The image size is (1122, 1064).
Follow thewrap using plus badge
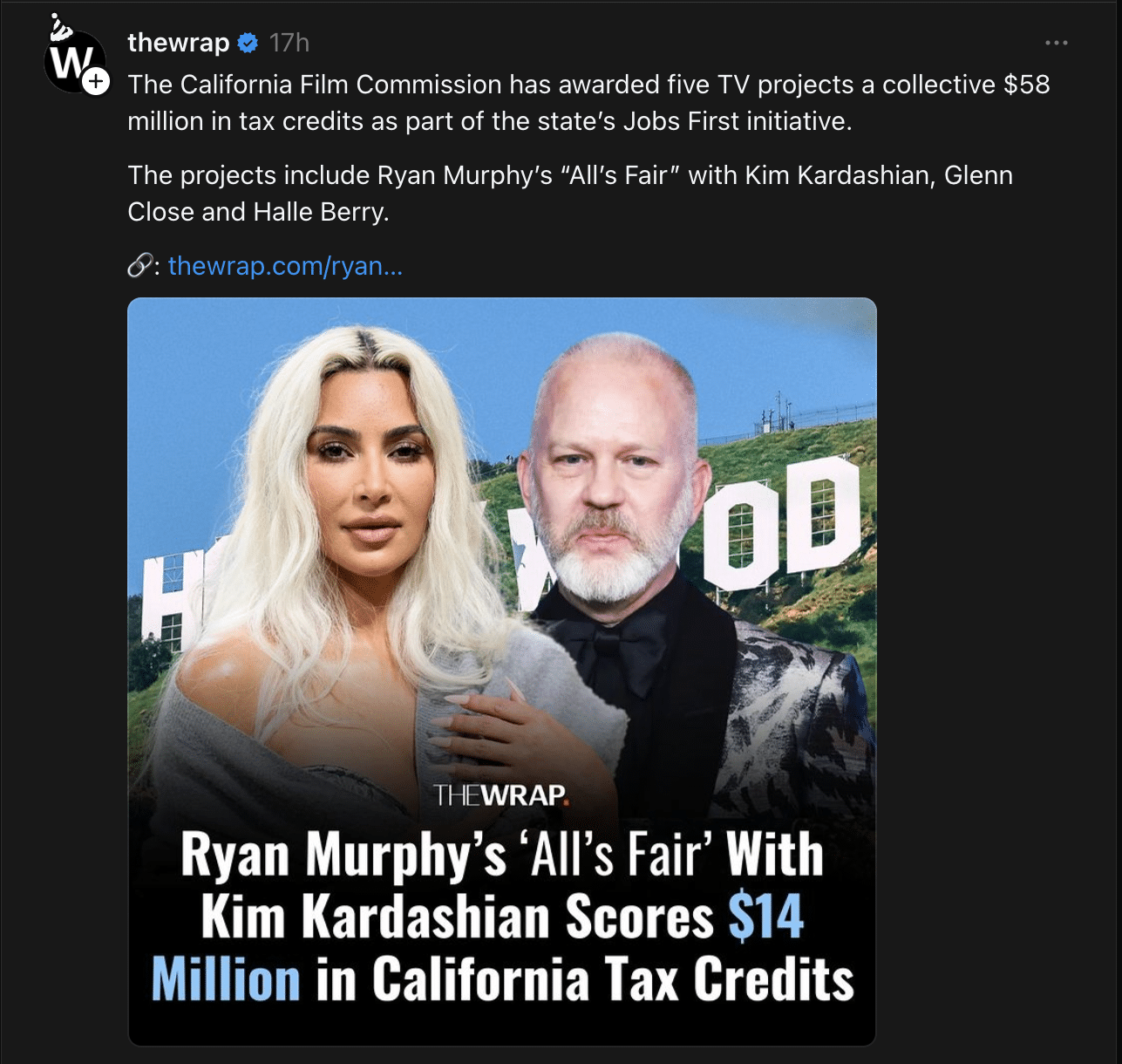tap(96, 82)
